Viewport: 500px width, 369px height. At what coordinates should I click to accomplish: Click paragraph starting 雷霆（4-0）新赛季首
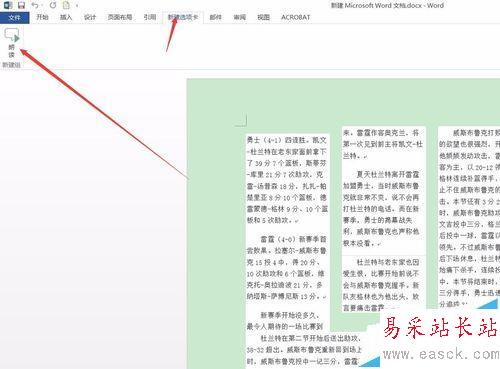[287, 268]
